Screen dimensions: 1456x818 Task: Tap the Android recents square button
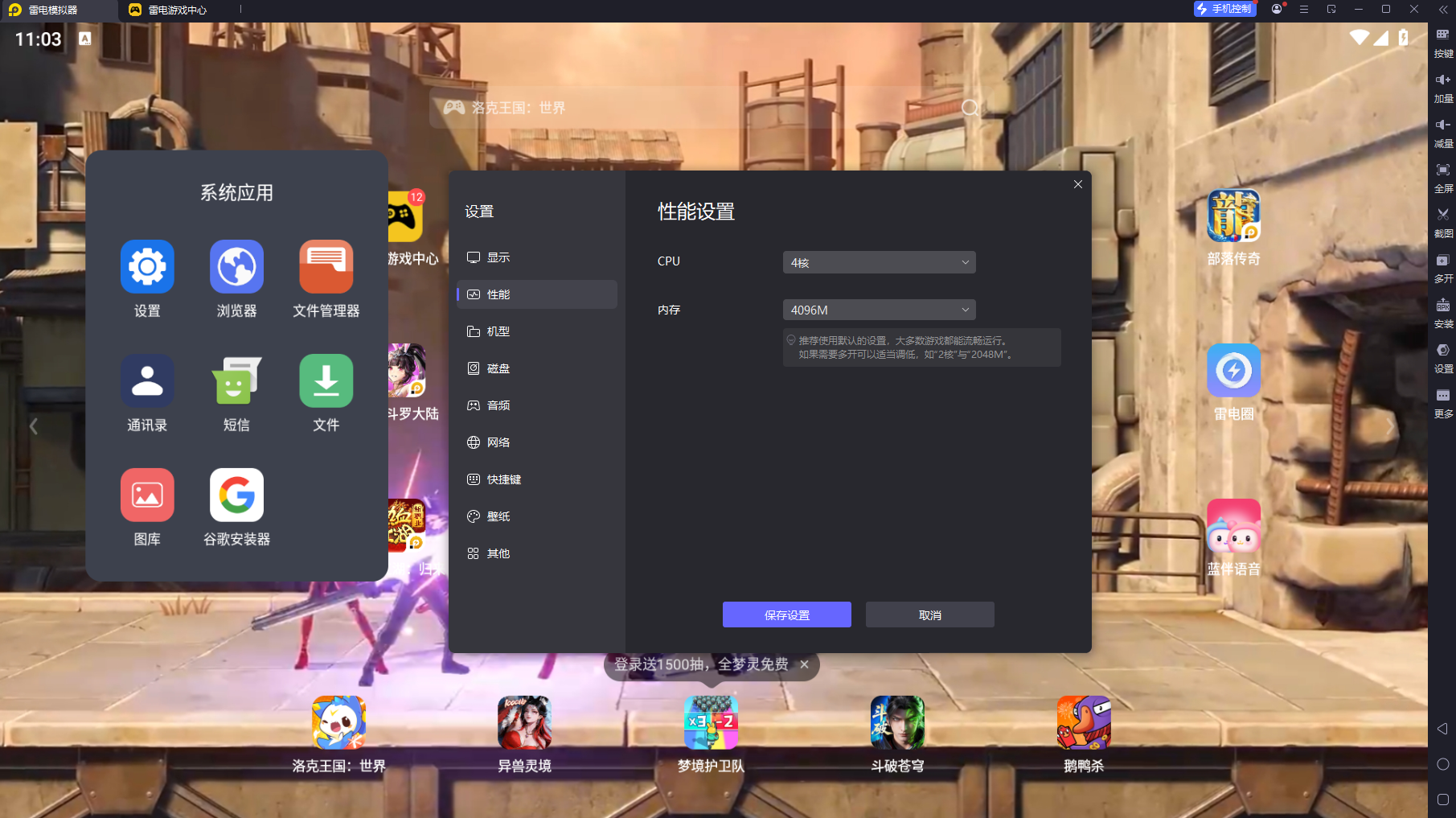coord(1442,800)
